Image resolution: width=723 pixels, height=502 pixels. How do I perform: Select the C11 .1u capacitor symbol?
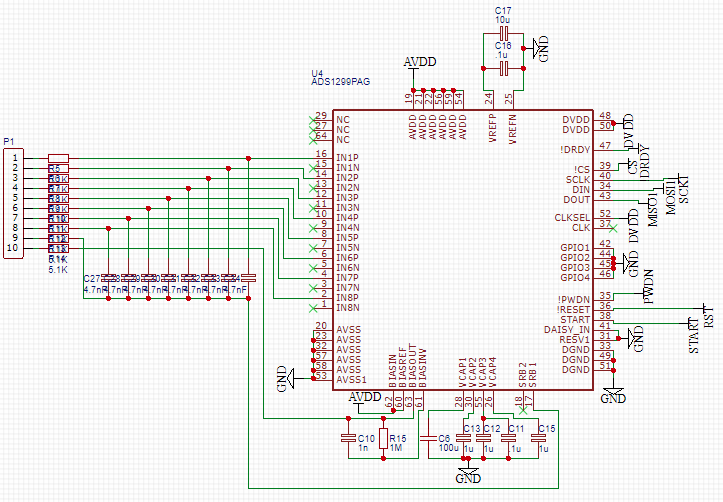tap(509, 438)
